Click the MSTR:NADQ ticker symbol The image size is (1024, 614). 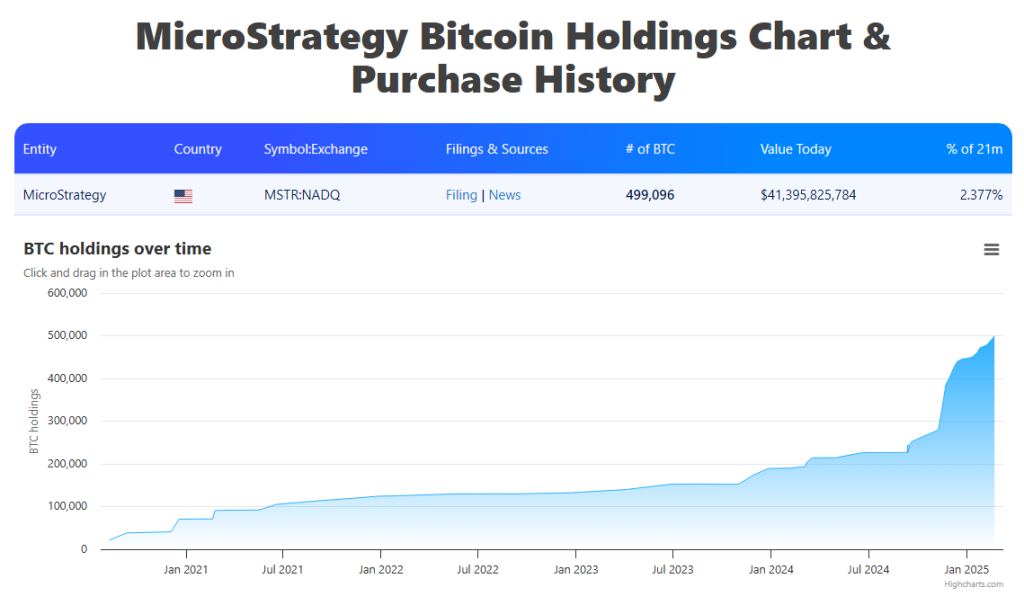pos(302,195)
